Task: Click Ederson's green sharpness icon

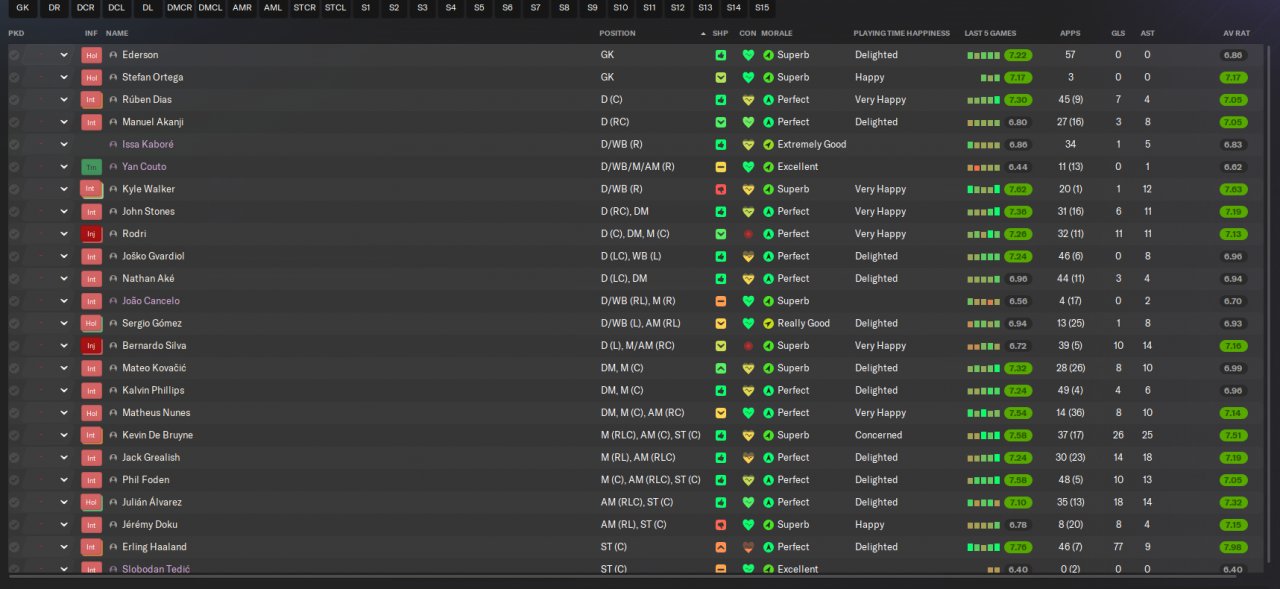Action: click(721, 55)
